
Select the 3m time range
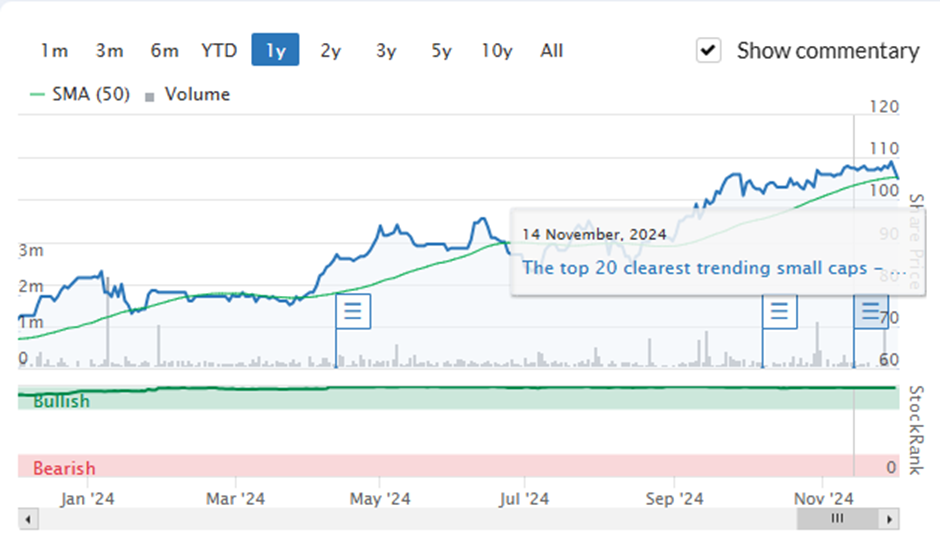point(109,50)
